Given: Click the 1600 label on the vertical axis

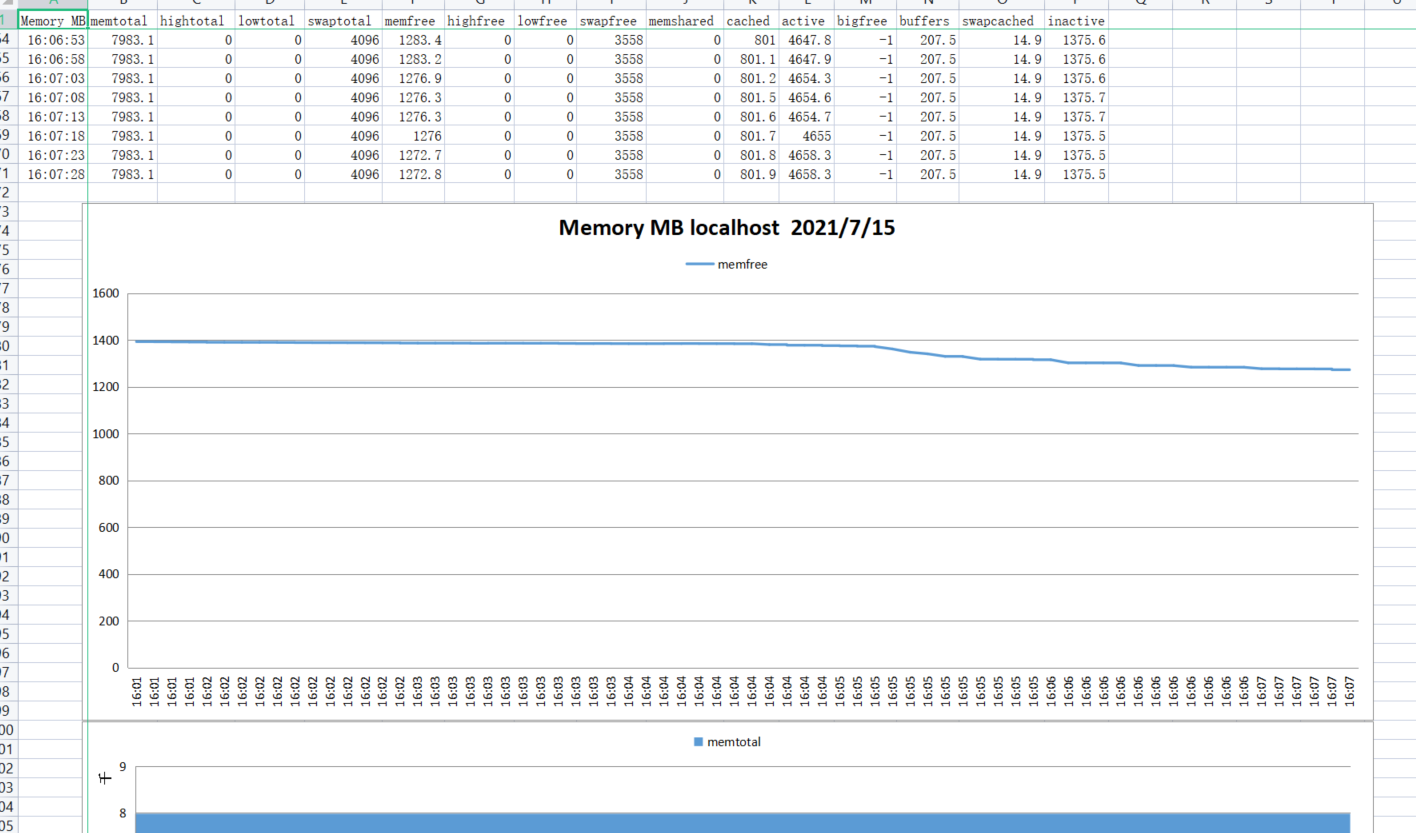Looking at the screenshot, I should (x=106, y=294).
